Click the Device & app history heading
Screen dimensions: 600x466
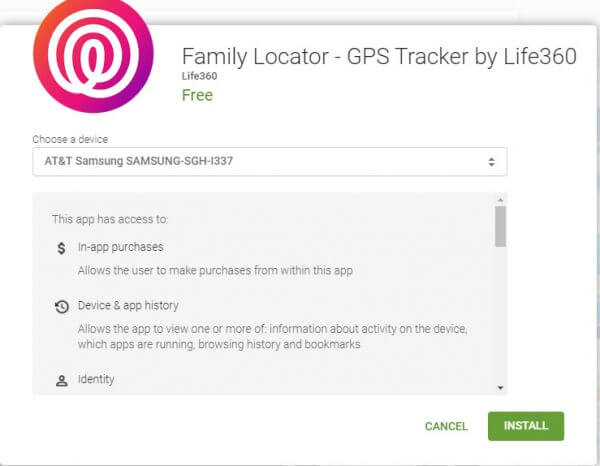click(128, 305)
